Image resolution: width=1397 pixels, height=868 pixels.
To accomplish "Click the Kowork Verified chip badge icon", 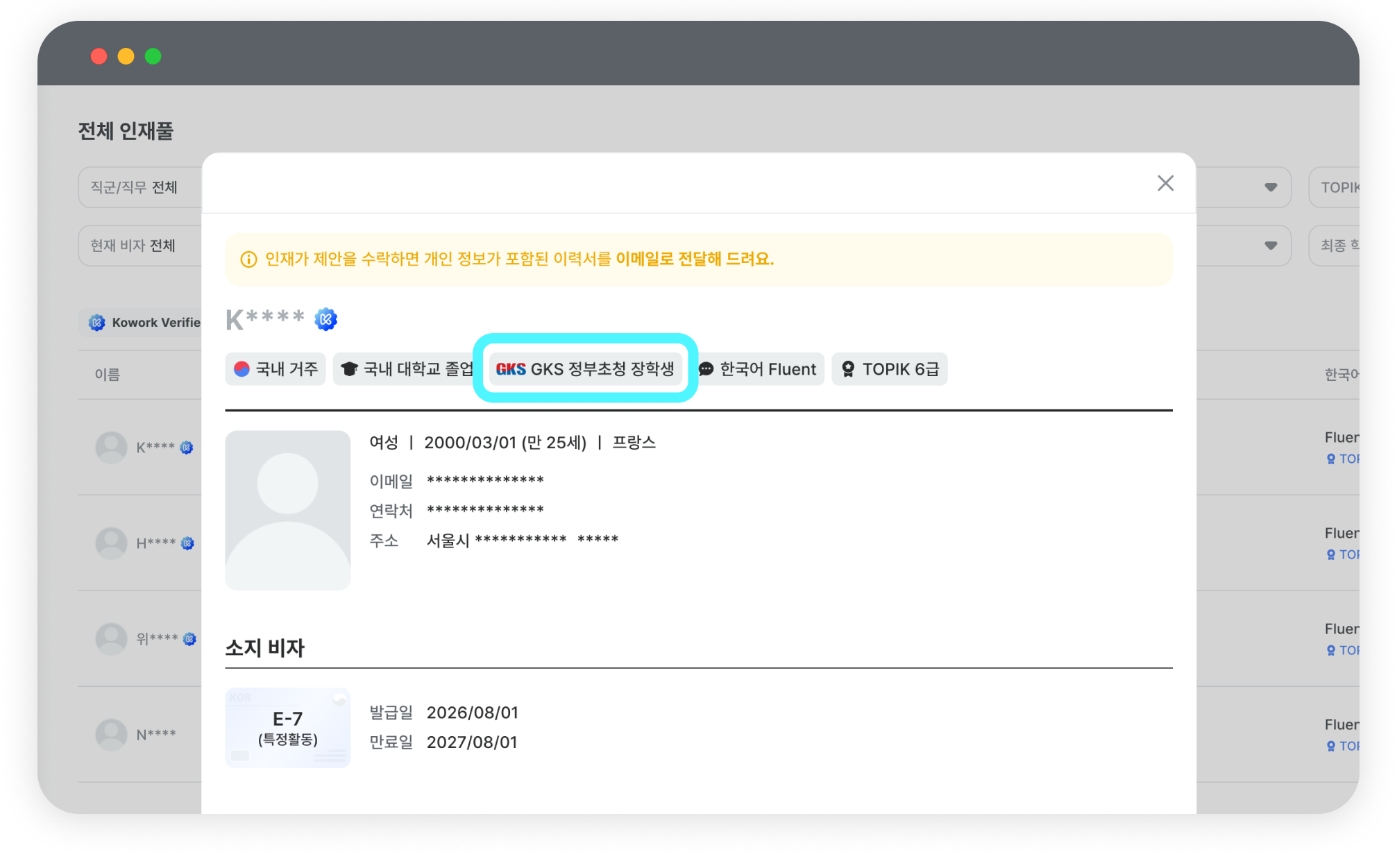I will pyautogui.click(x=97, y=323).
